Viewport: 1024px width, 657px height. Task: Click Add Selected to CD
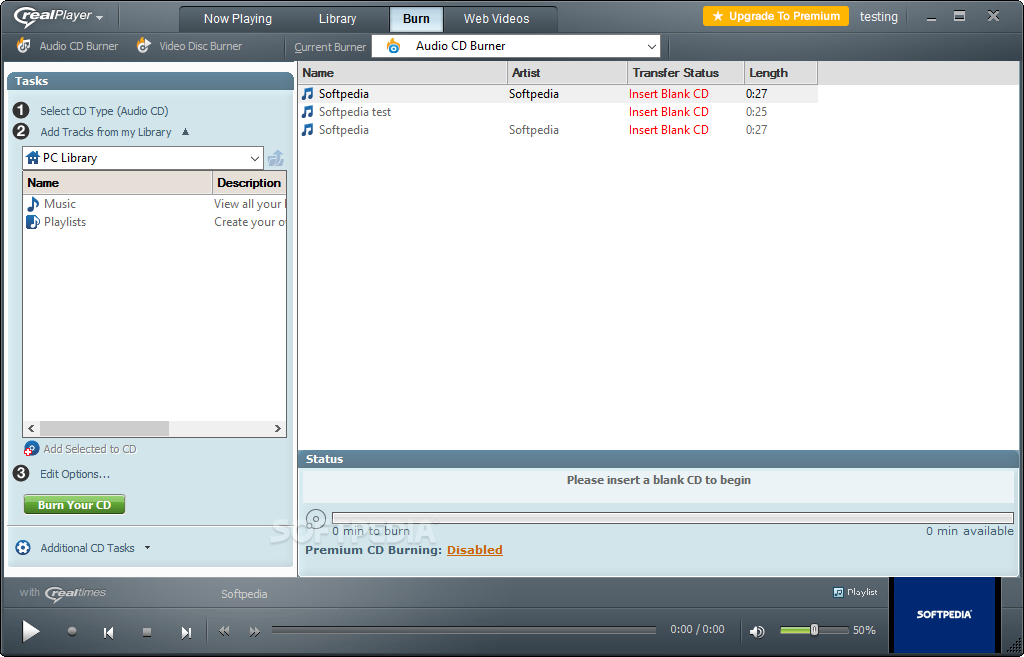click(80, 449)
